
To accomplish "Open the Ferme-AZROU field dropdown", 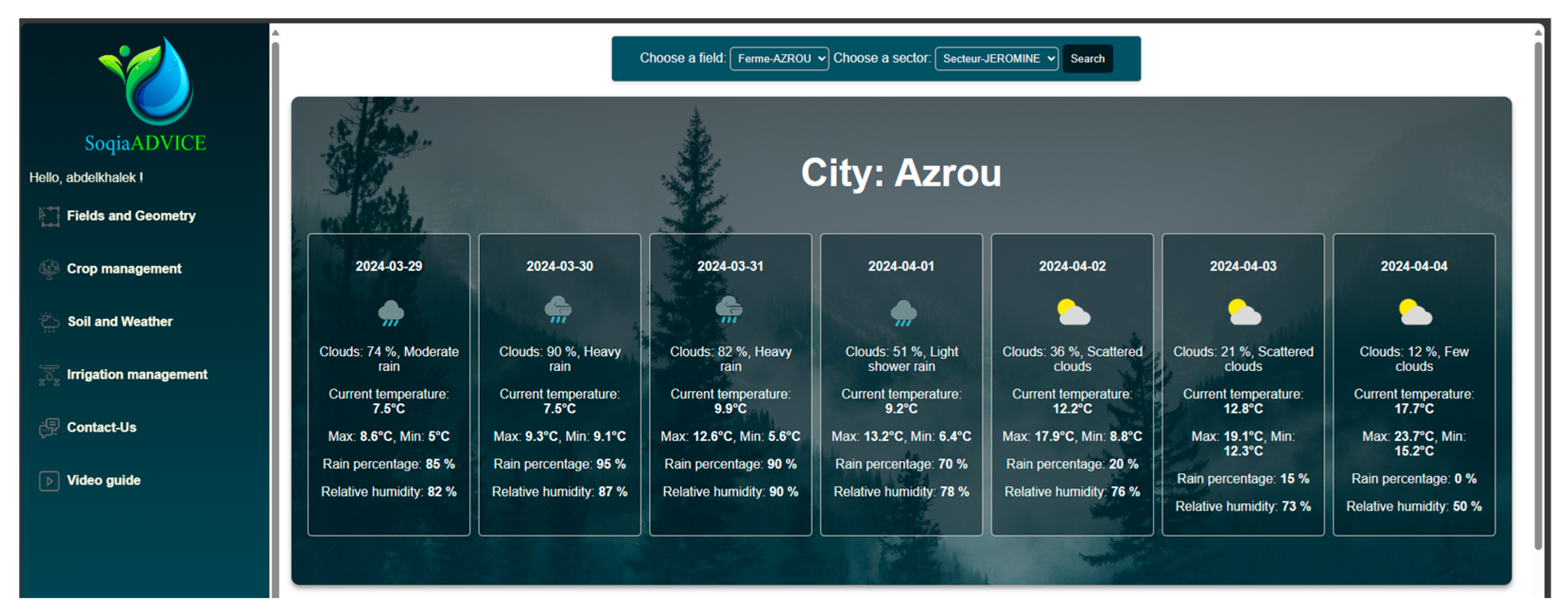I will 779,59.
